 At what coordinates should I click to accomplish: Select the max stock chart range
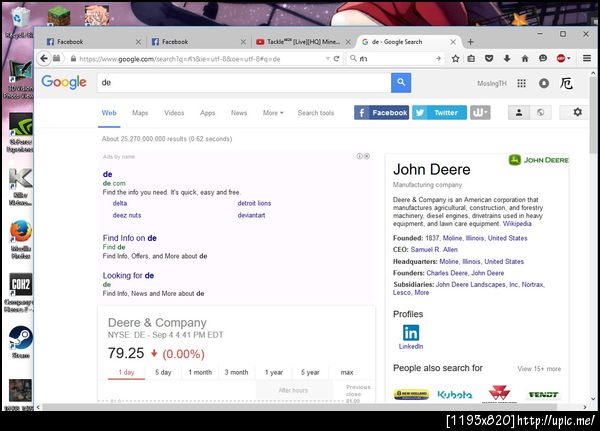347,372
